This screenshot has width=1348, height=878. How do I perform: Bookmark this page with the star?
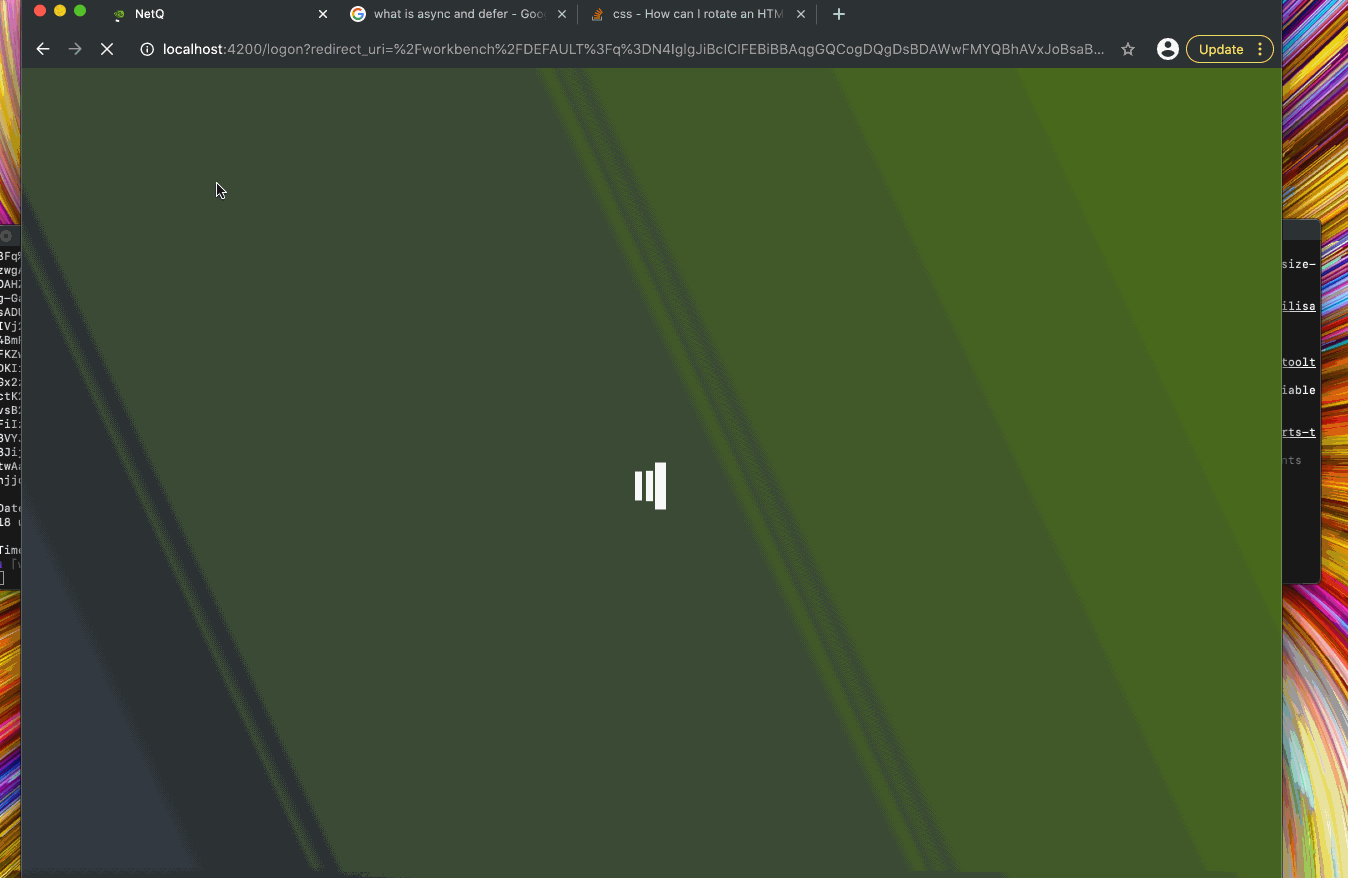[1128, 49]
